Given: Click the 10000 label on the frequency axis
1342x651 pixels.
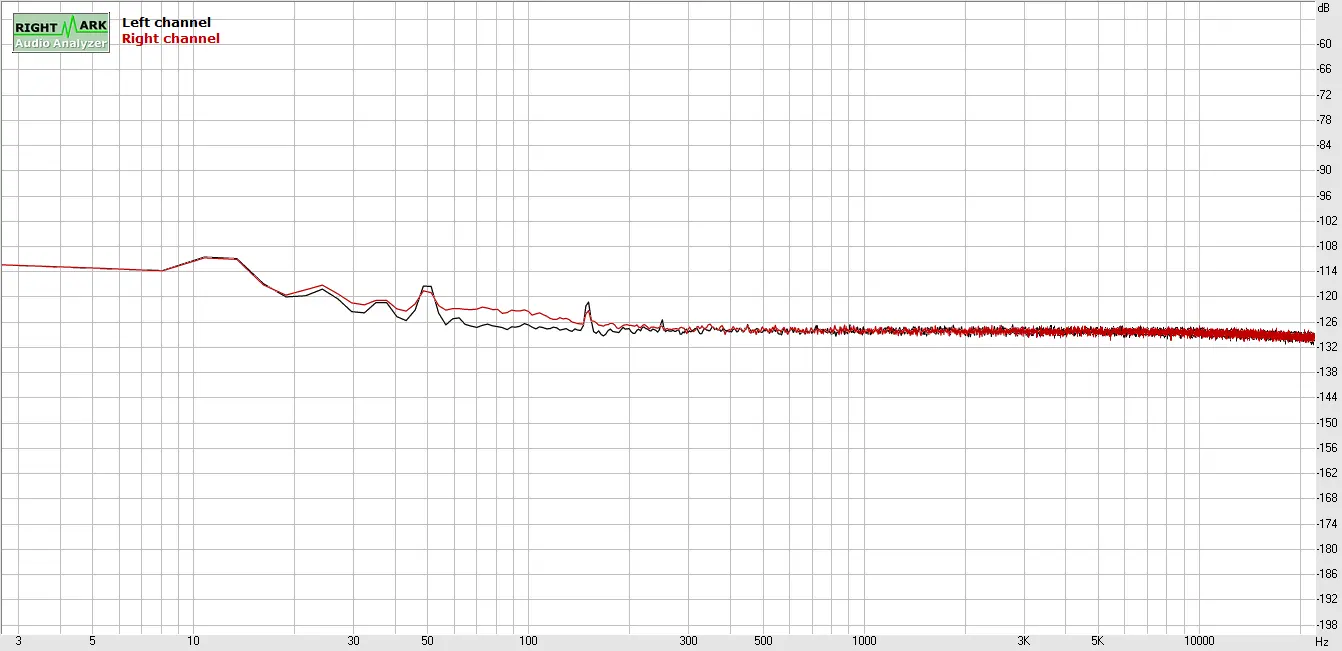Looking at the screenshot, I should point(1199,640).
